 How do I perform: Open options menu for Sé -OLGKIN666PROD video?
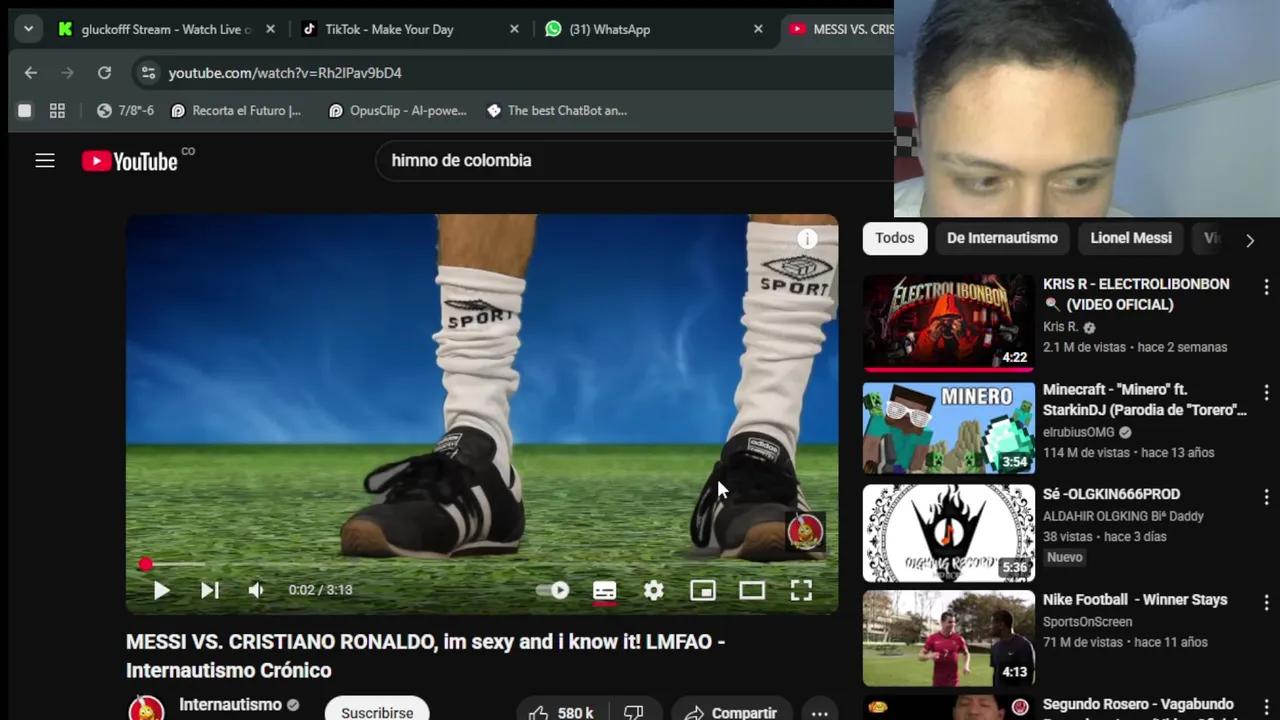(1266, 497)
